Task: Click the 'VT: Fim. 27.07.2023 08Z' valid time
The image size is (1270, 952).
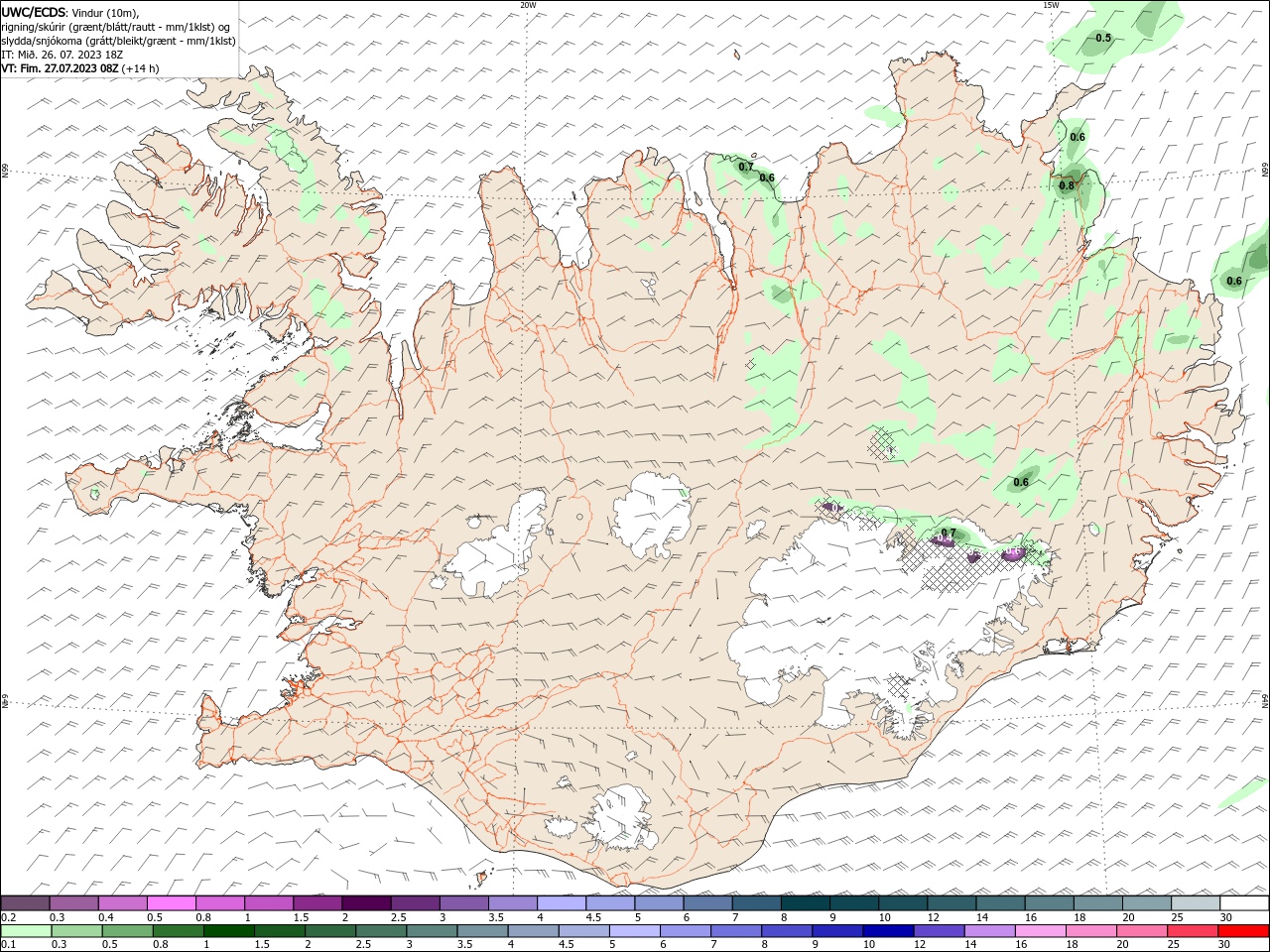Action: click(x=60, y=68)
